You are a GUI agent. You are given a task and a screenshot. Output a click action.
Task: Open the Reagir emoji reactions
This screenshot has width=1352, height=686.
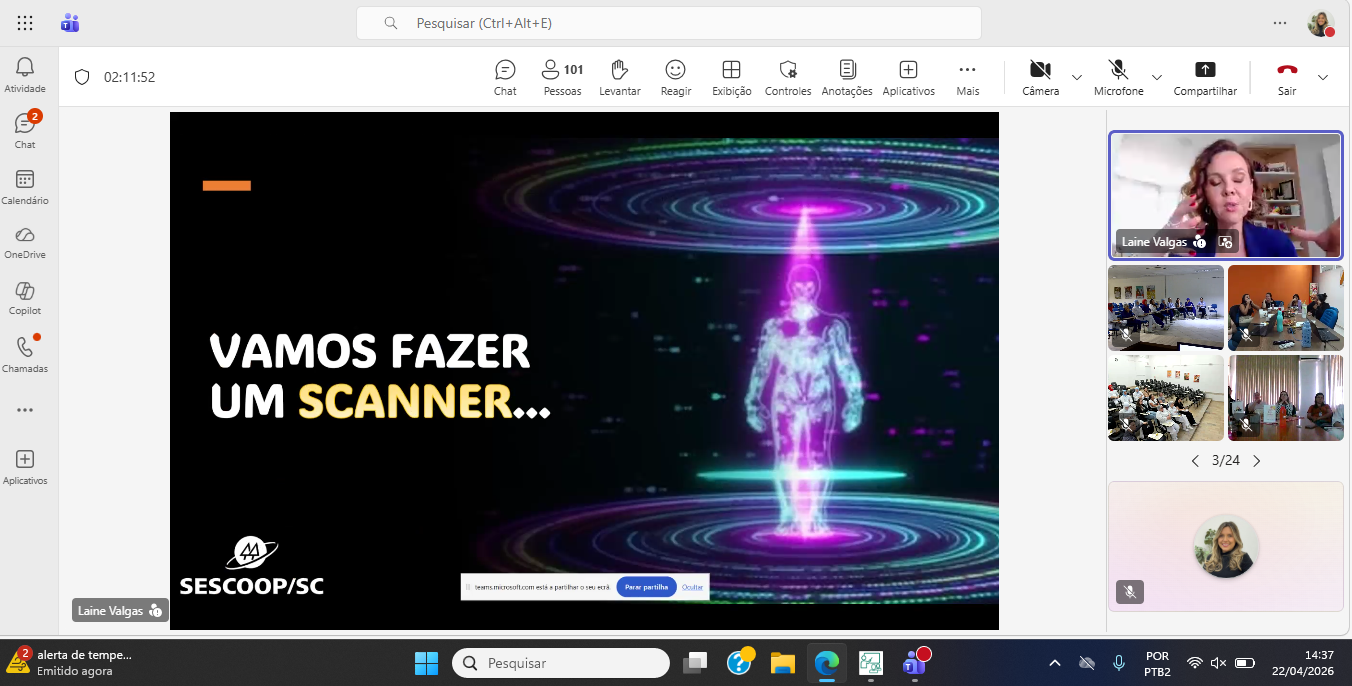tap(676, 77)
